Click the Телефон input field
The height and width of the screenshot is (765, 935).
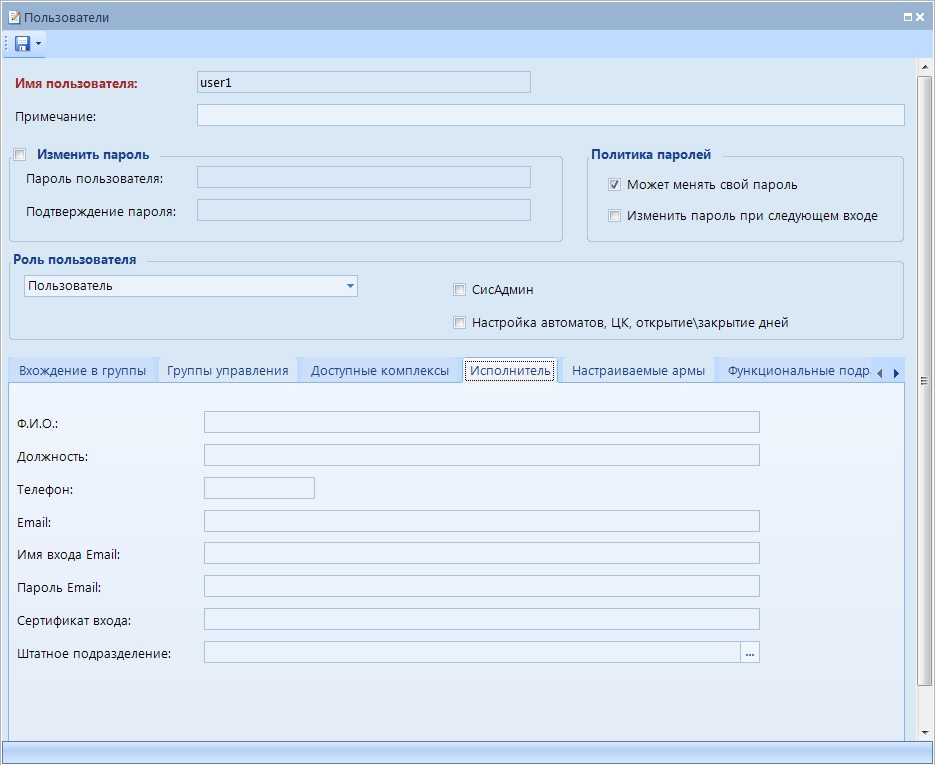pyautogui.click(x=259, y=488)
